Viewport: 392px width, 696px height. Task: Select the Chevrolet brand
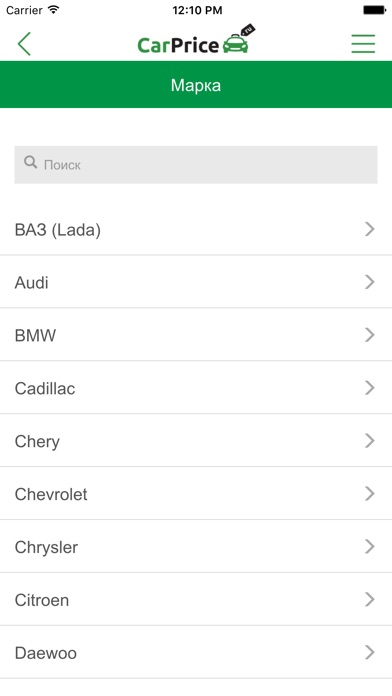196,494
